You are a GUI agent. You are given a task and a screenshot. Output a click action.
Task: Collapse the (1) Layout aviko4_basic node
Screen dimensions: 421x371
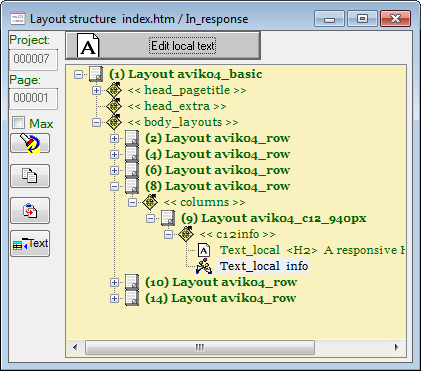pyautogui.click(x=78, y=74)
